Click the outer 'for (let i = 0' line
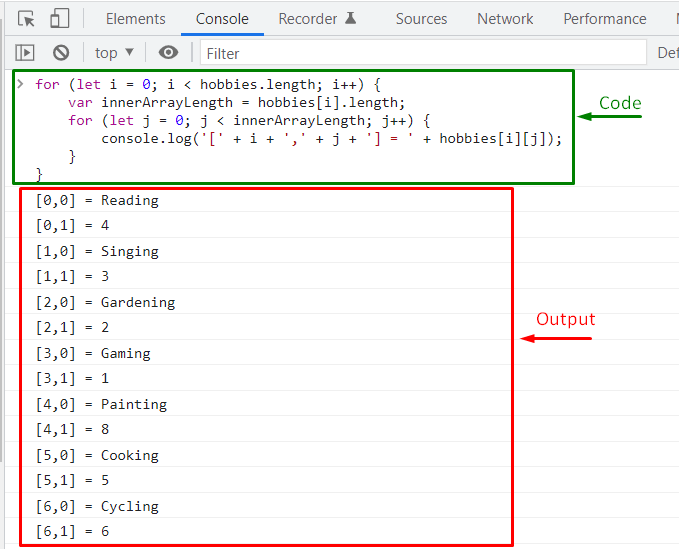Image resolution: width=679 pixels, height=549 pixels. pyautogui.click(x=208, y=84)
